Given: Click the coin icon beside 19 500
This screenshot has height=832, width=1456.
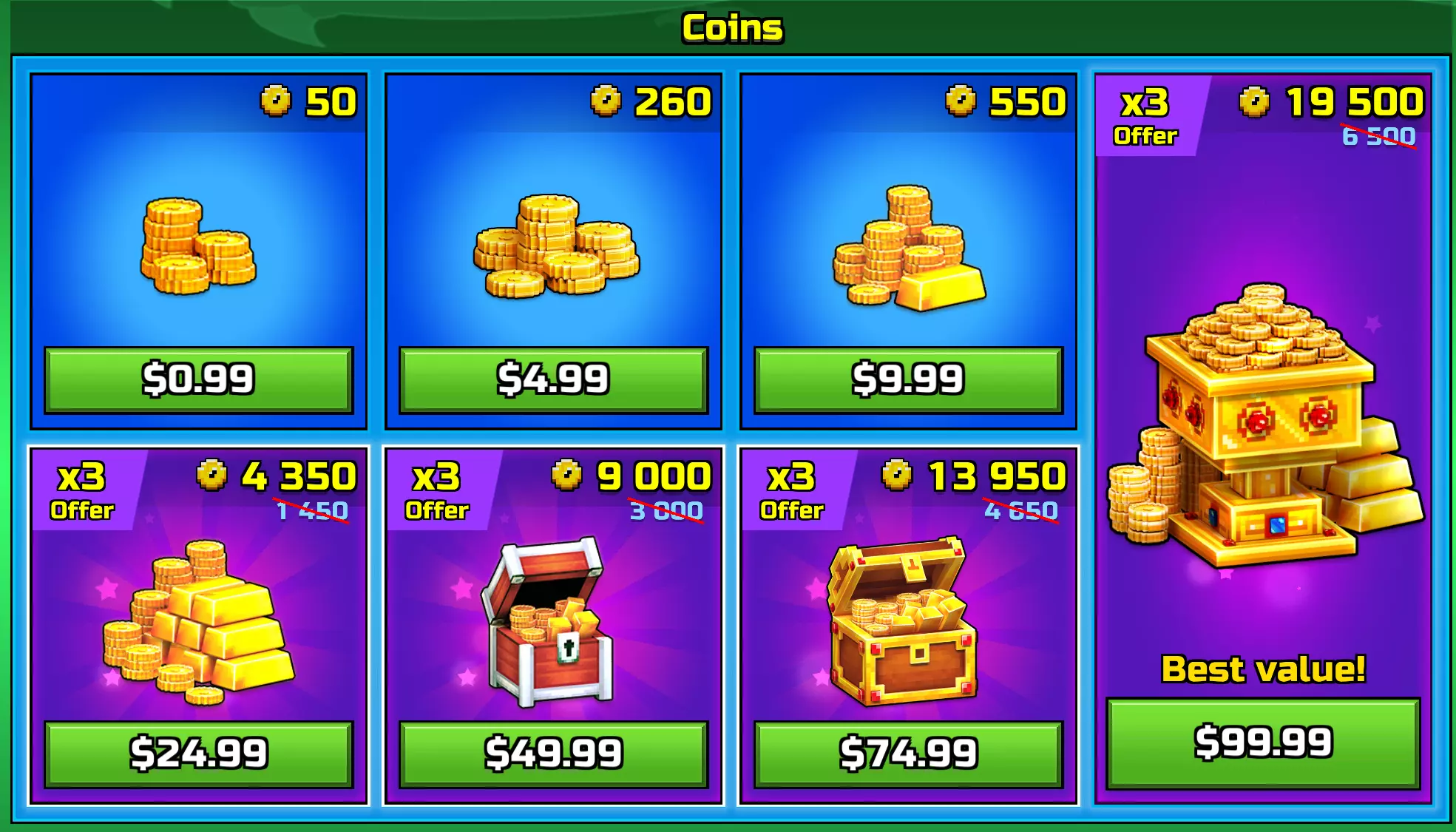Looking at the screenshot, I should point(1254,101).
